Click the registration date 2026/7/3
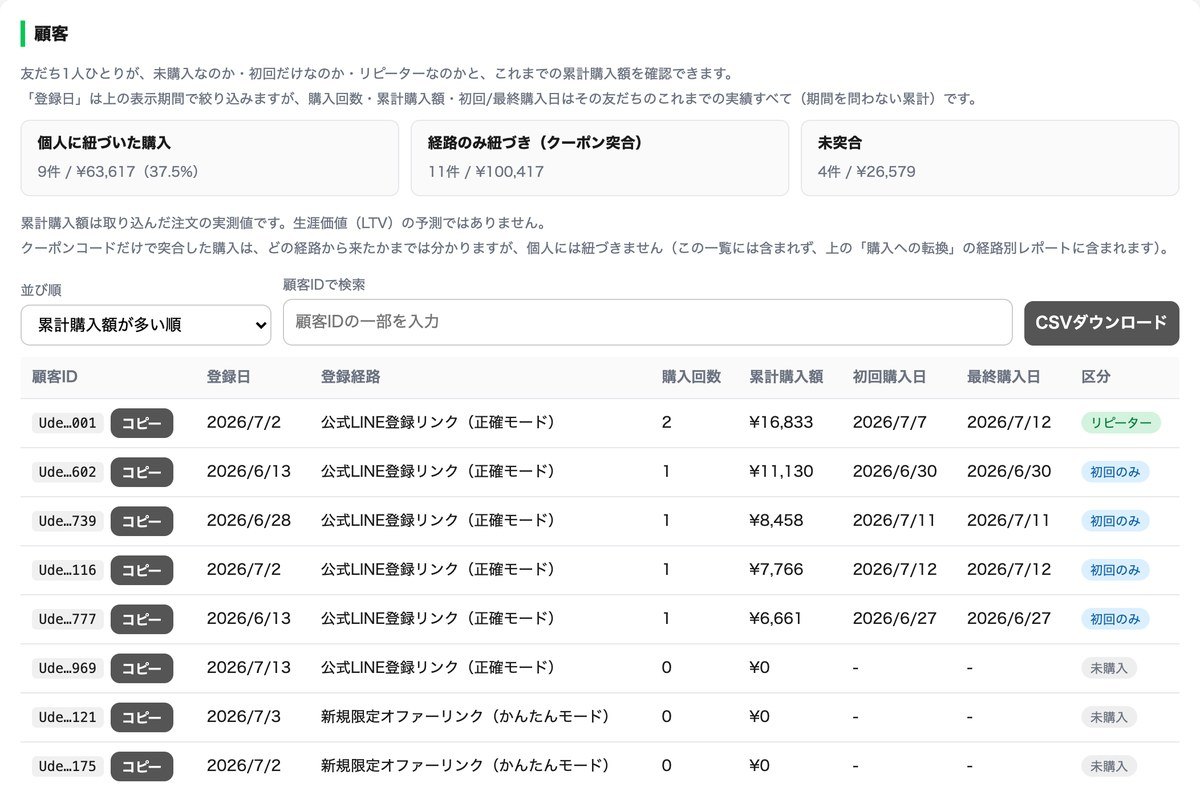The image size is (1200, 787). coord(244,717)
